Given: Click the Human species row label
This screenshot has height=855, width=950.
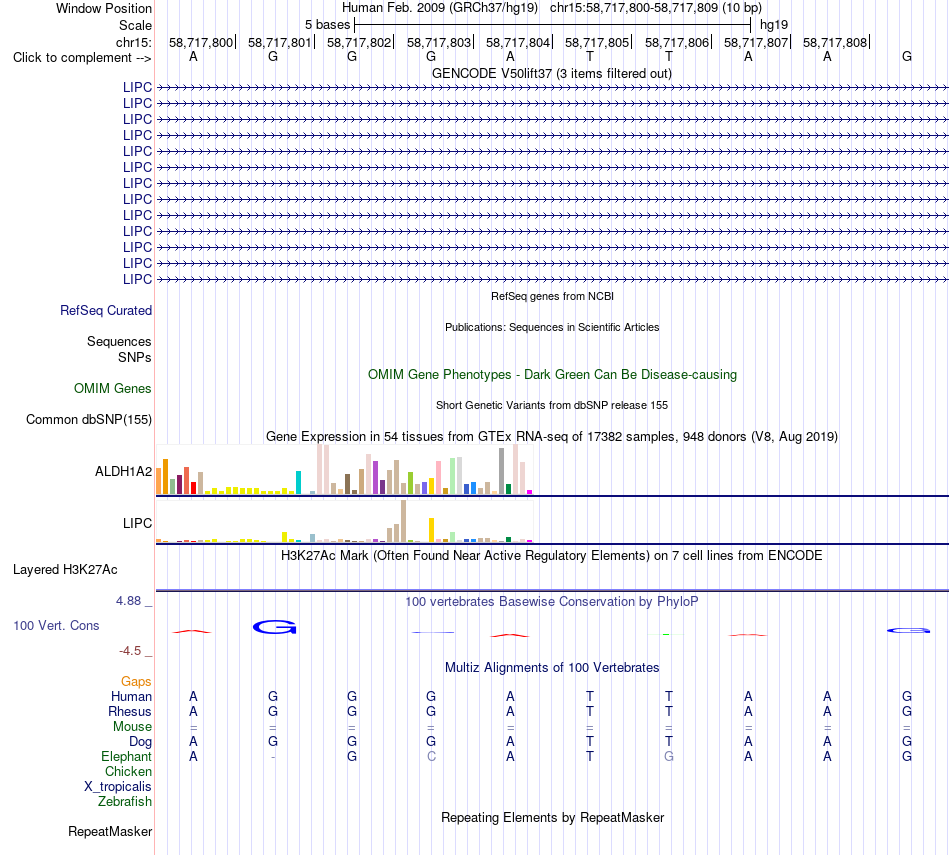Looking at the screenshot, I should 131,696.
